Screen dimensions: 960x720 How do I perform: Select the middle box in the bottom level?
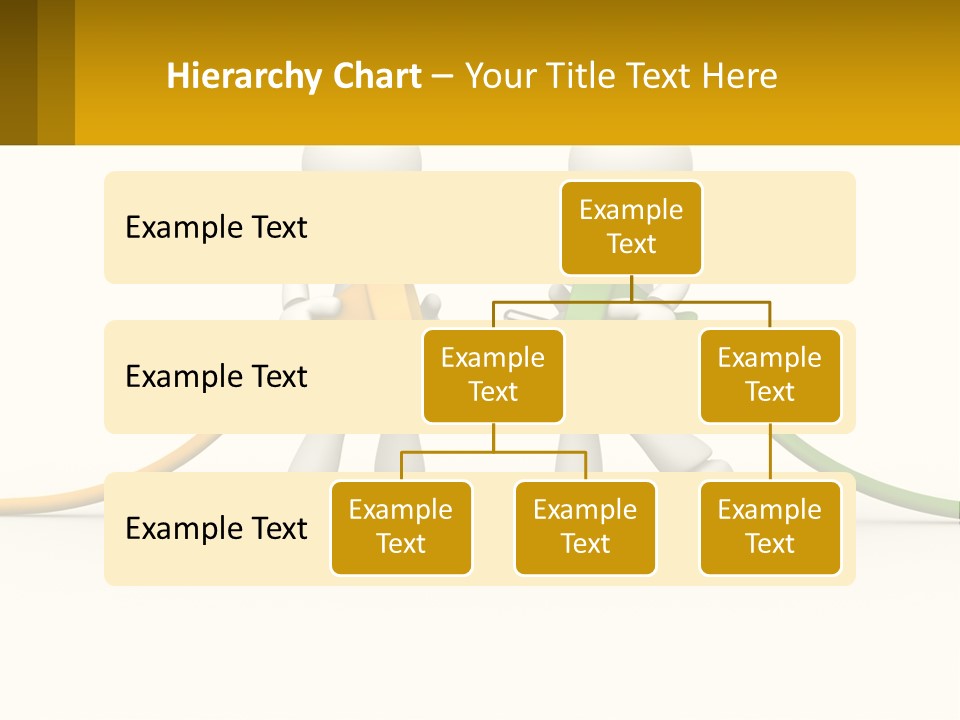point(585,527)
